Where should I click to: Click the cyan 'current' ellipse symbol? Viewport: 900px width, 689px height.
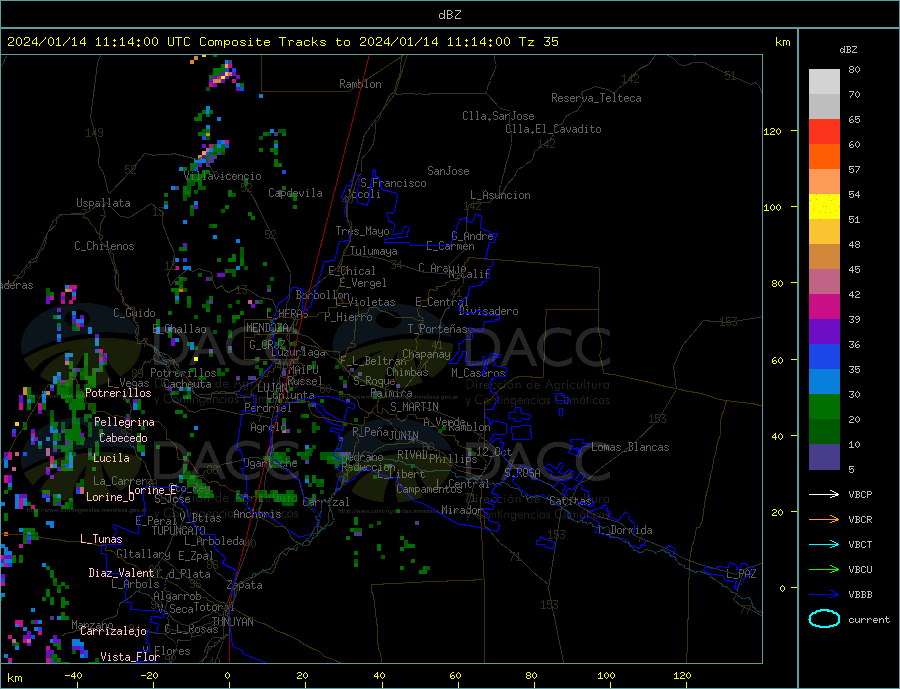pos(824,619)
